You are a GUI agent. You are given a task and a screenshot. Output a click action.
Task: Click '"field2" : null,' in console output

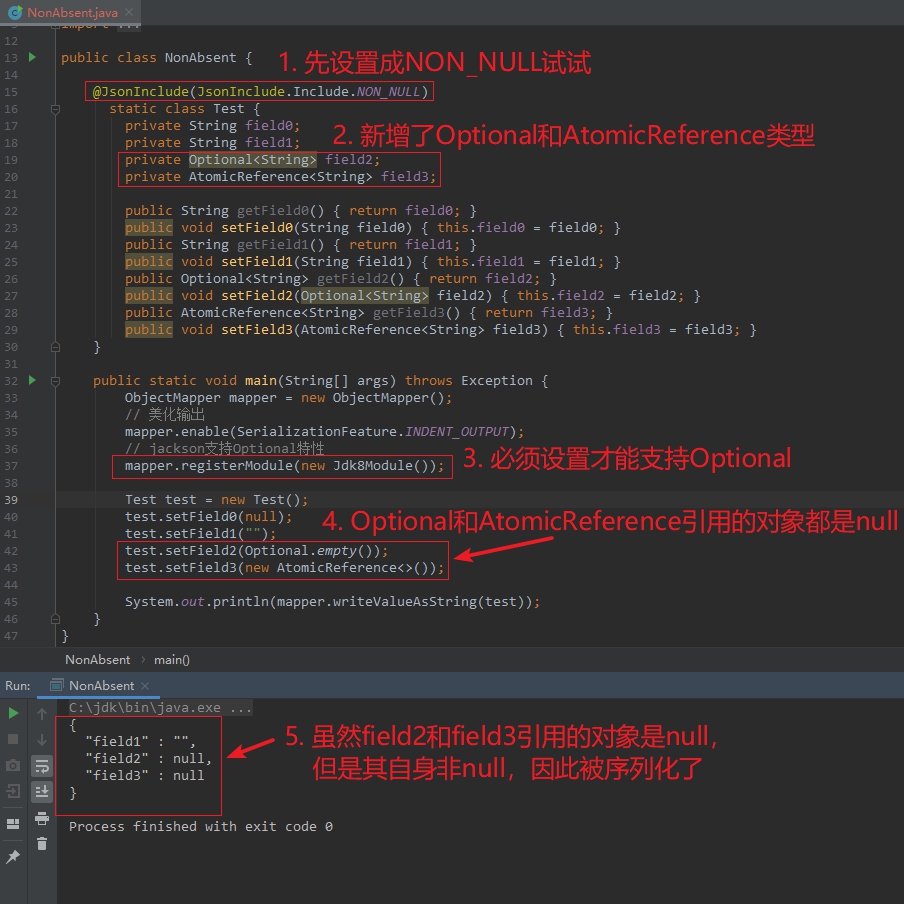(149, 759)
